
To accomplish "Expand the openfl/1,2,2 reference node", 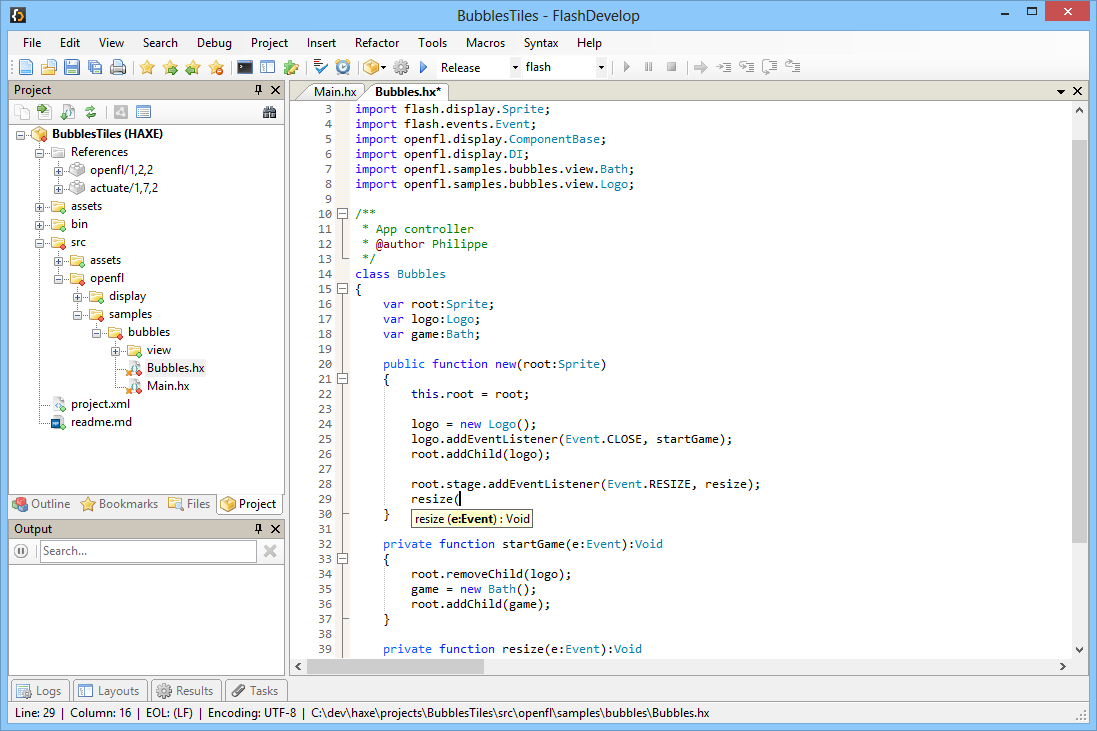I will point(58,169).
